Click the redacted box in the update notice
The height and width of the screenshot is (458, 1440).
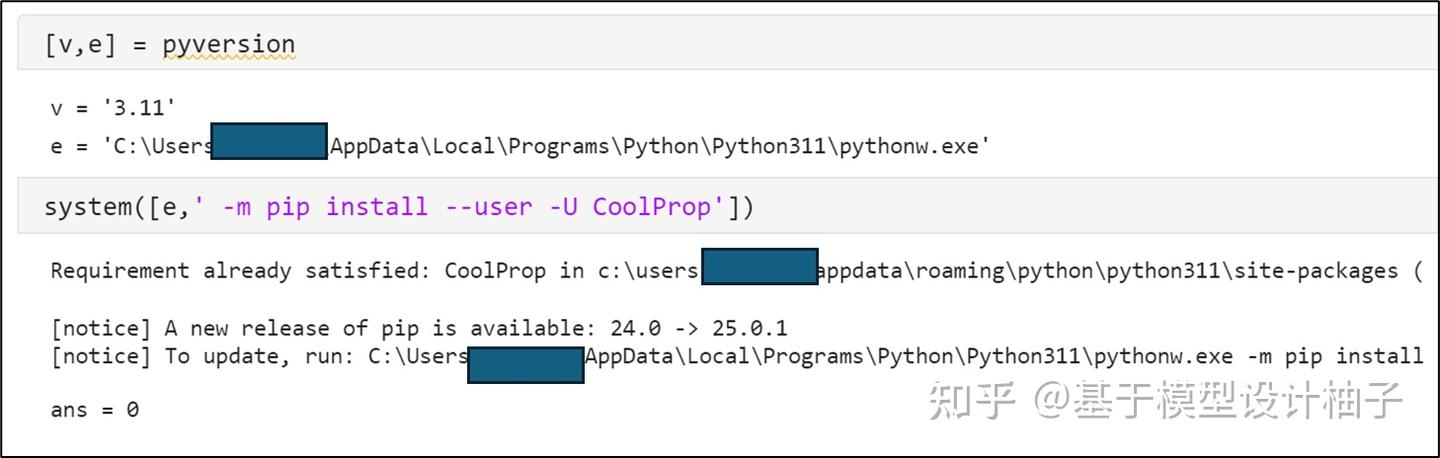tap(526, 365)
